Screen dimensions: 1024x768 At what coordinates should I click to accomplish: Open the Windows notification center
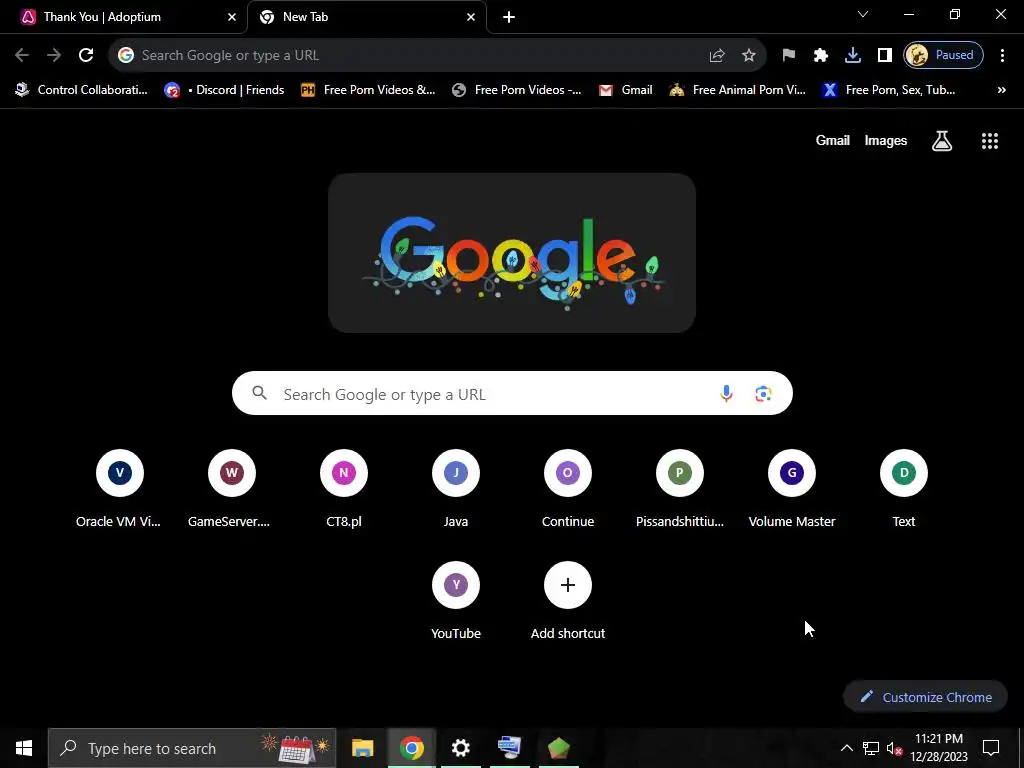[x=991, y=748]
